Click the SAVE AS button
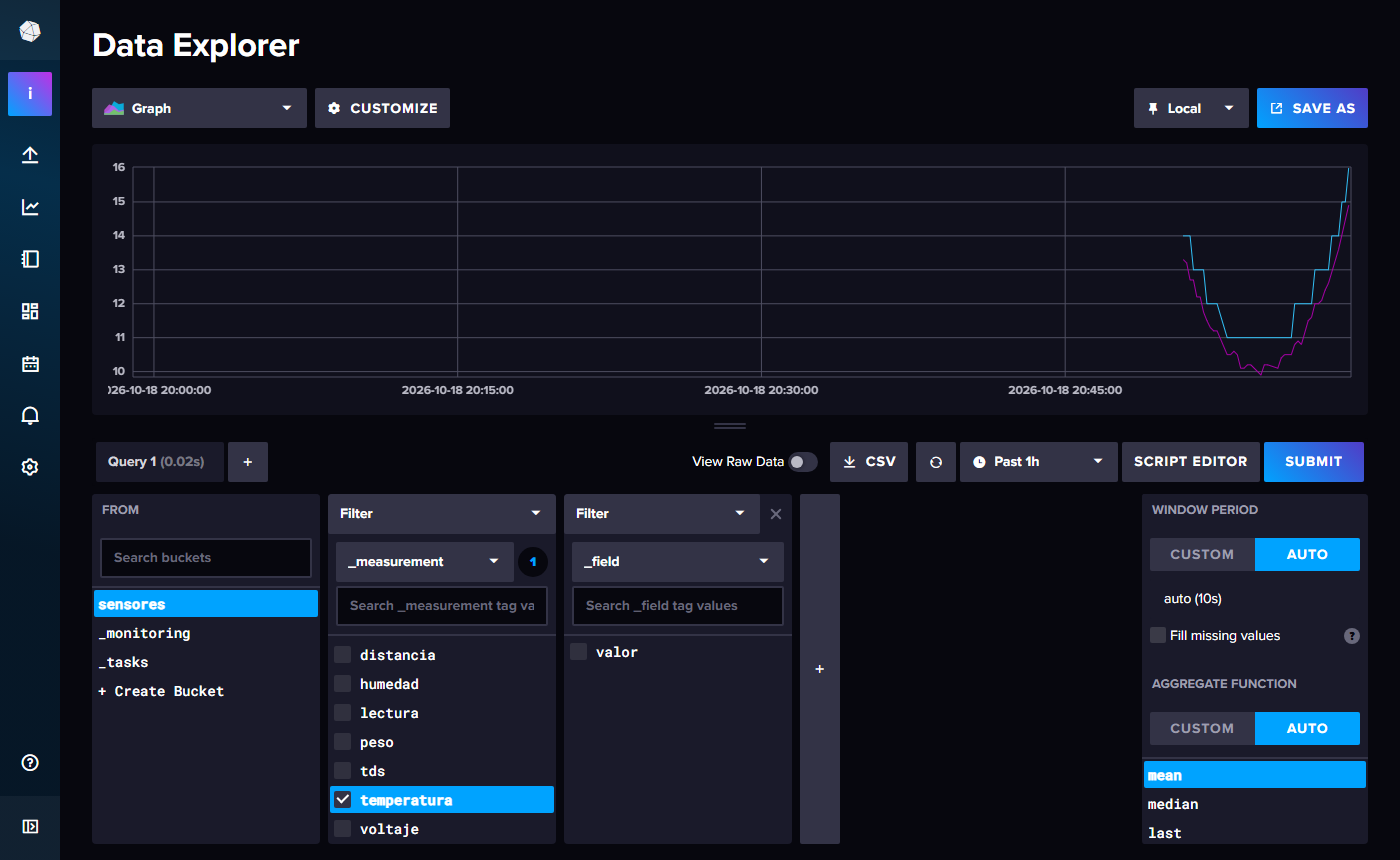This screenshot has width=1400, height=860. click(x=1312, y=108)
